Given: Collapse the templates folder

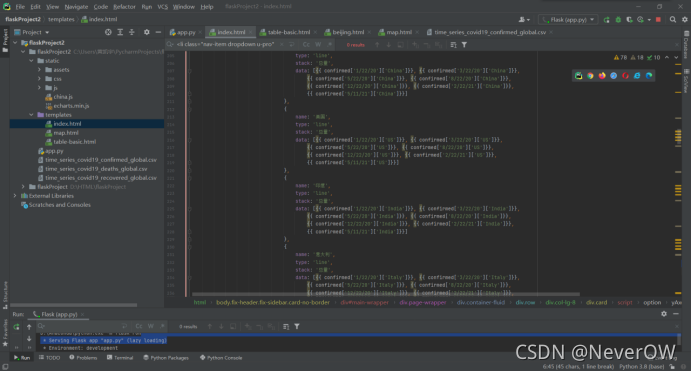Looking at the screenshot, I should click(x=32, y=115).
